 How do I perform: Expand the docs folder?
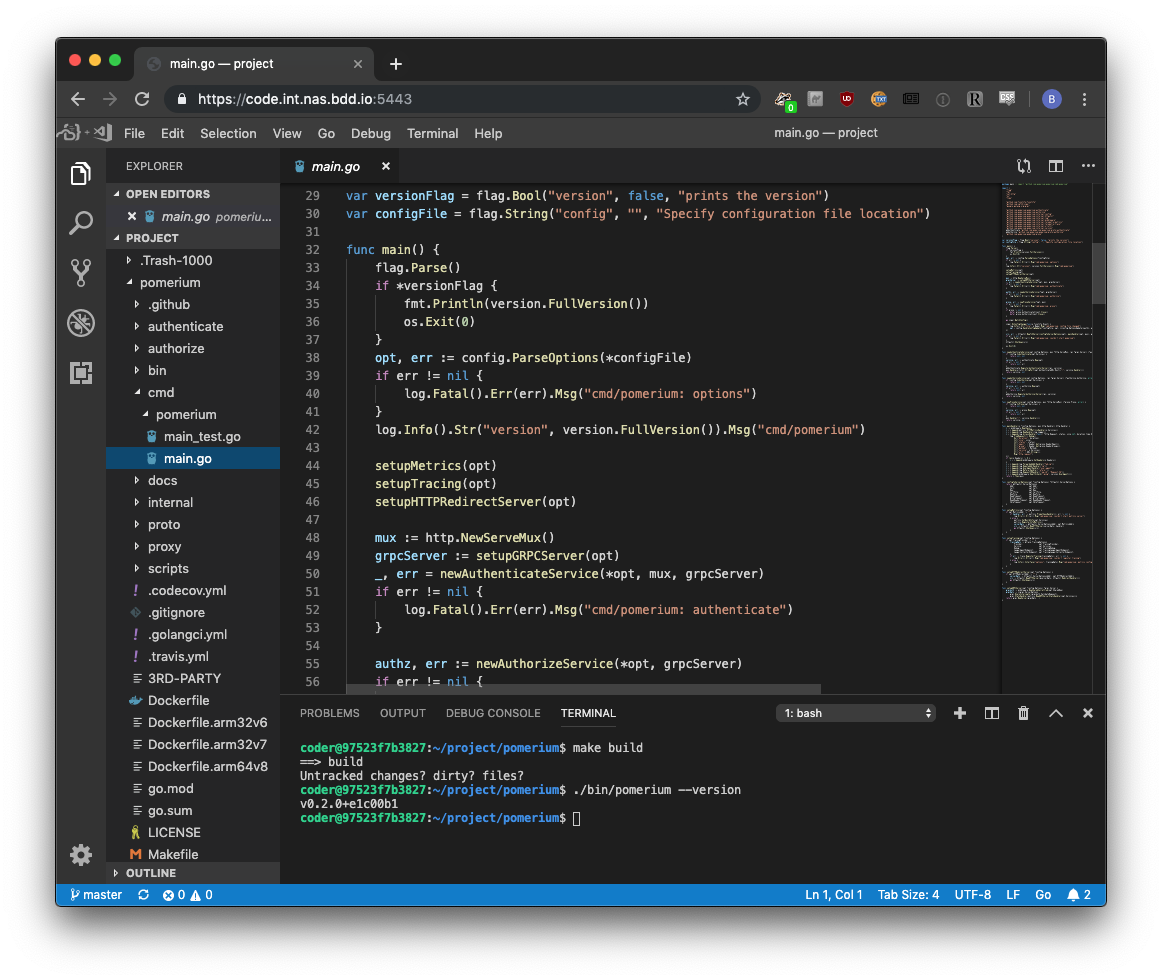coord(162,480)
